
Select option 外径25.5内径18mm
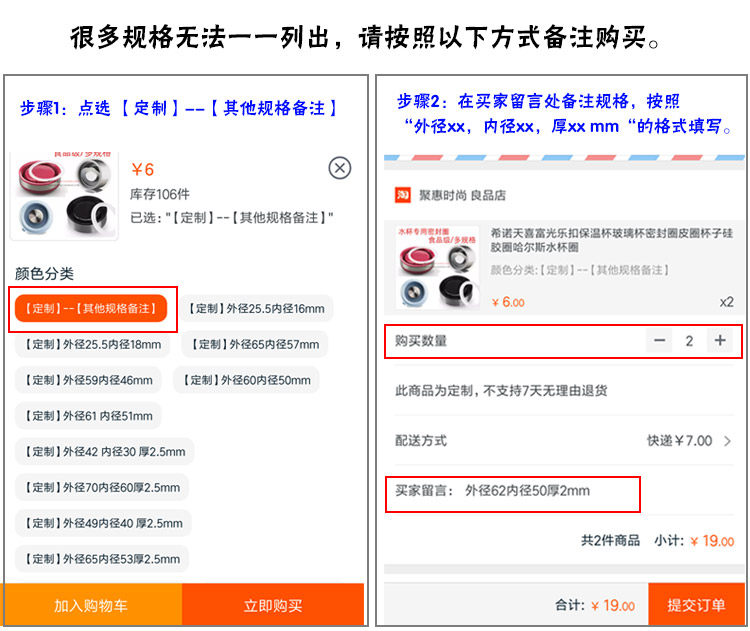(x=93, y=344)
